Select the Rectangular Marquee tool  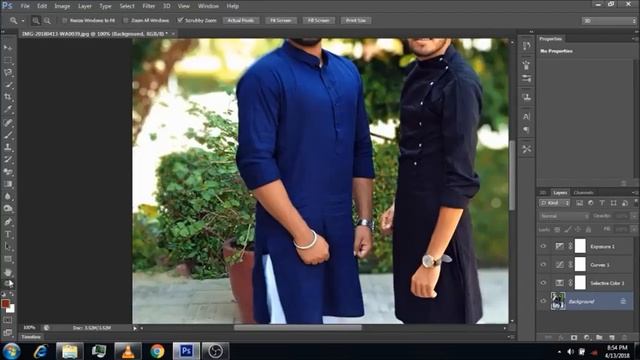tap(8, 60)
